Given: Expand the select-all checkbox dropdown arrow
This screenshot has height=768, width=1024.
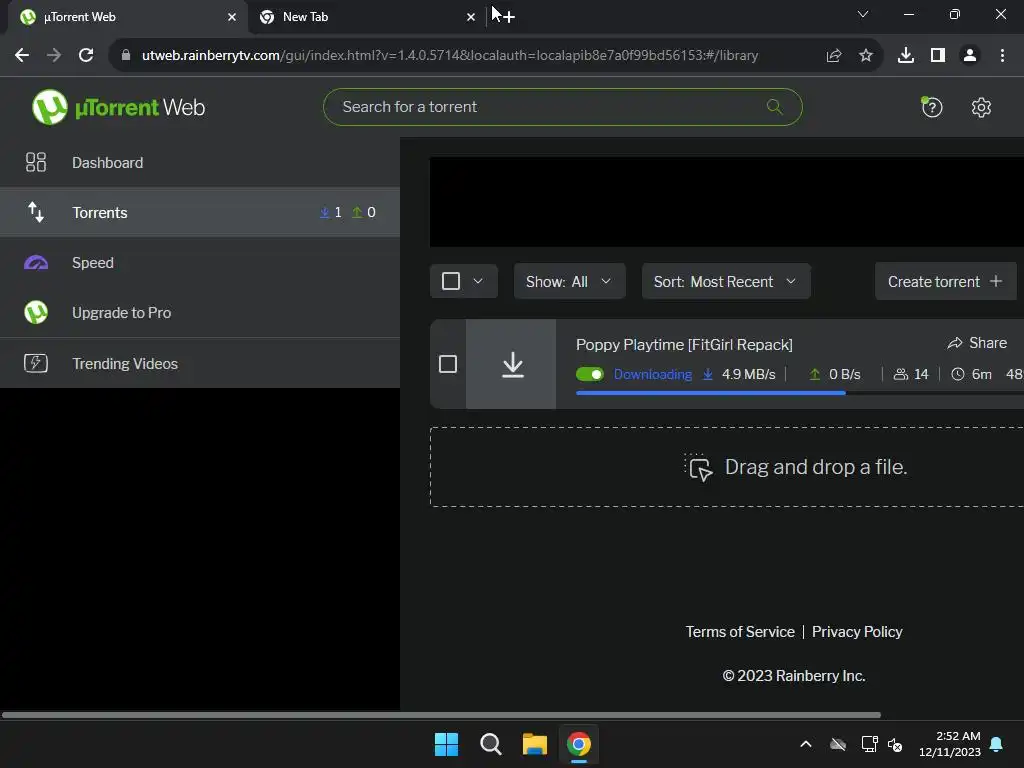Looking at the screenshot, I should click(478, 281).
